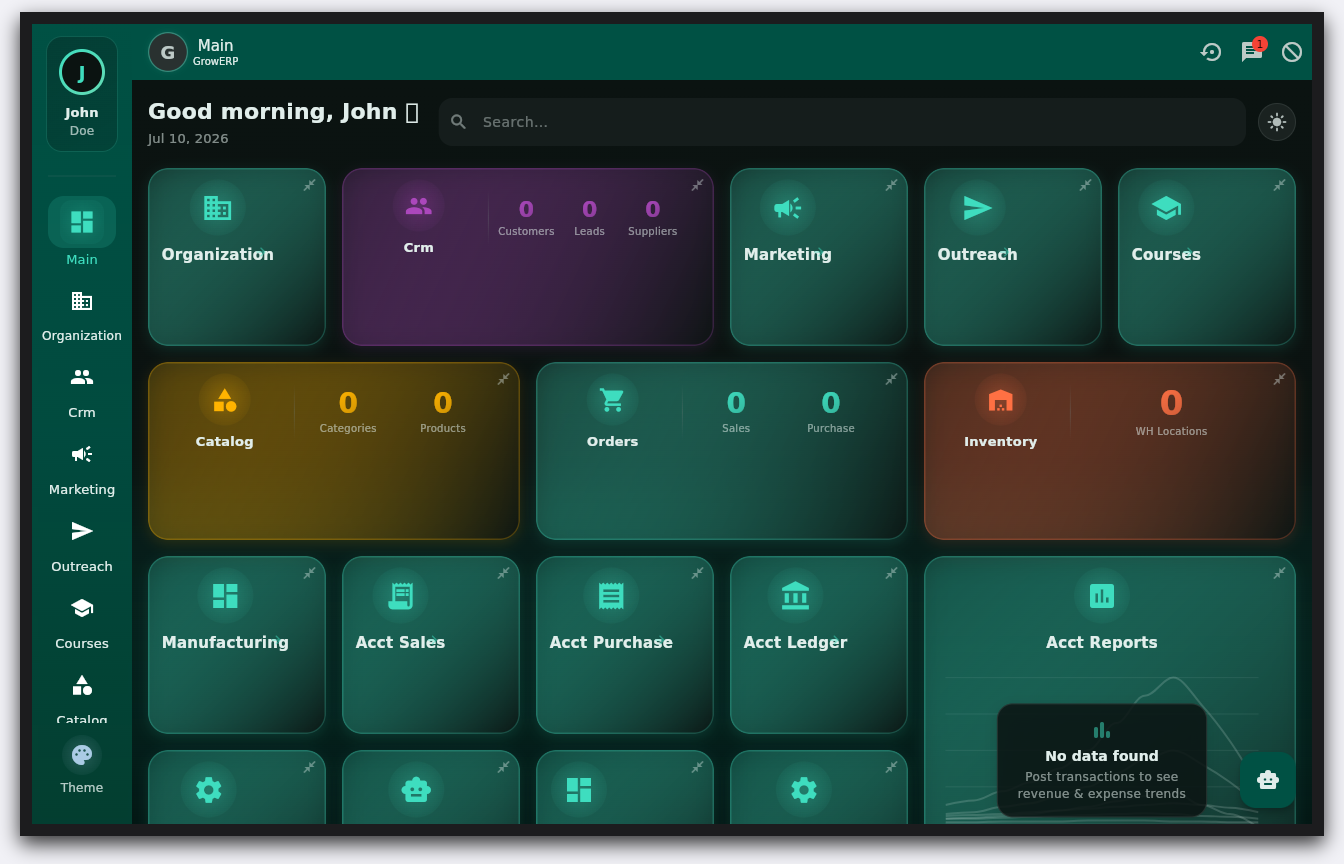Viewport: 1344px width, 864px height.
Task: Open the Acct Sales tile's receipt icon
Action: pos(401,596)
